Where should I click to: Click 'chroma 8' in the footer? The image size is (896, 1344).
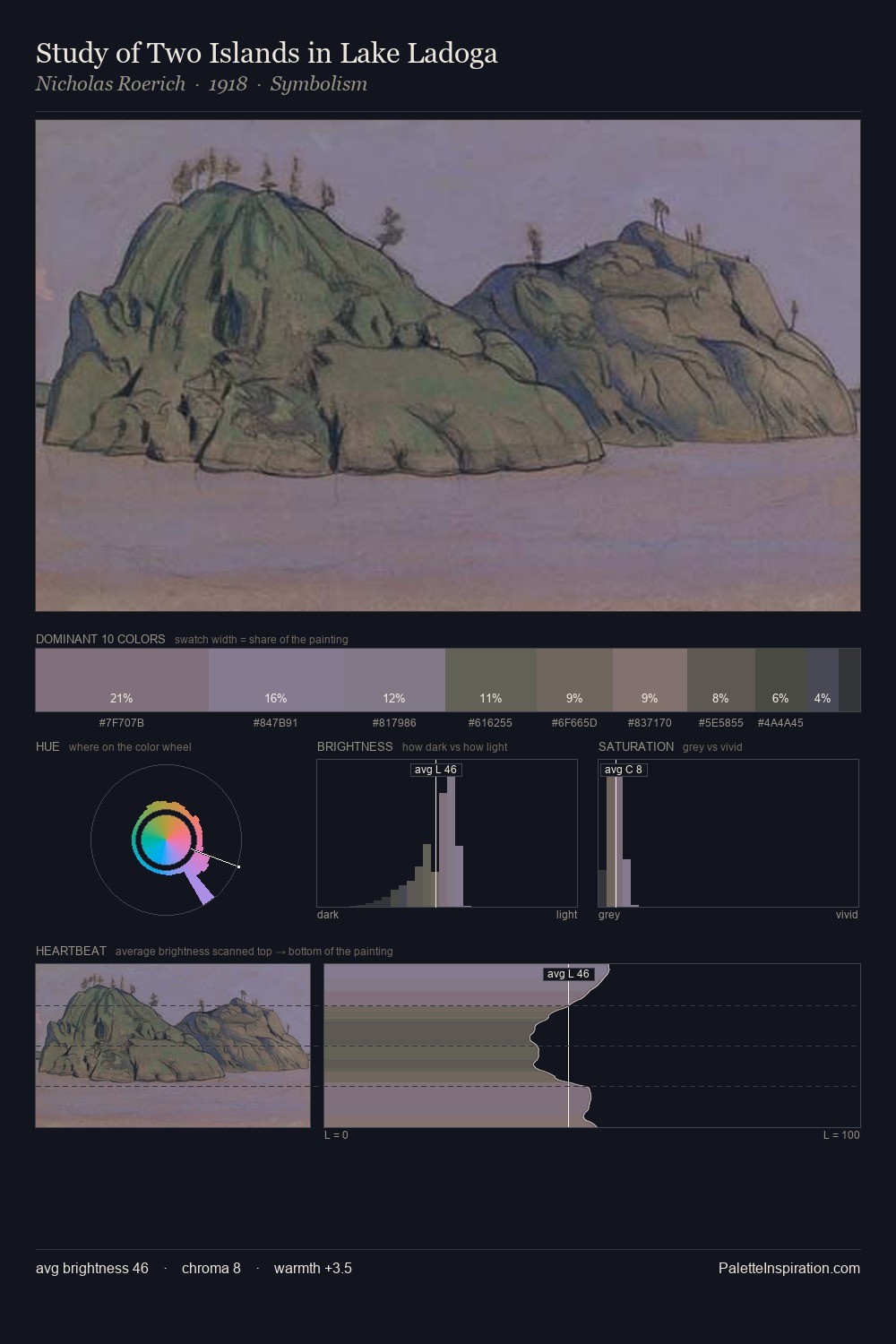(x=211, y=1268)
